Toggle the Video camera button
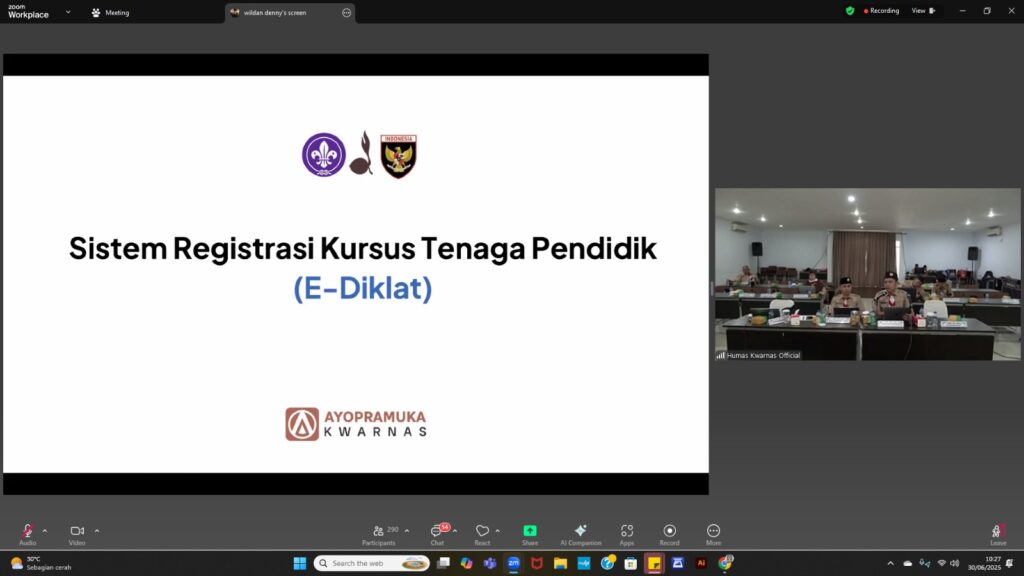The height and width of the screenshot is (576, 1024). click(77, 534)
